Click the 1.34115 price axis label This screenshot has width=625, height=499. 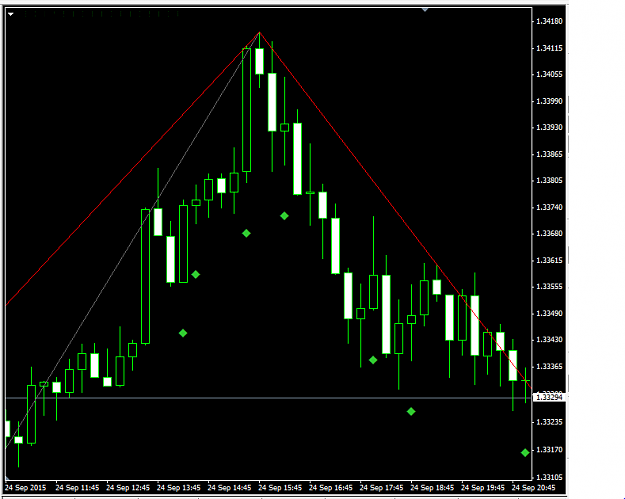click(550, 48)
